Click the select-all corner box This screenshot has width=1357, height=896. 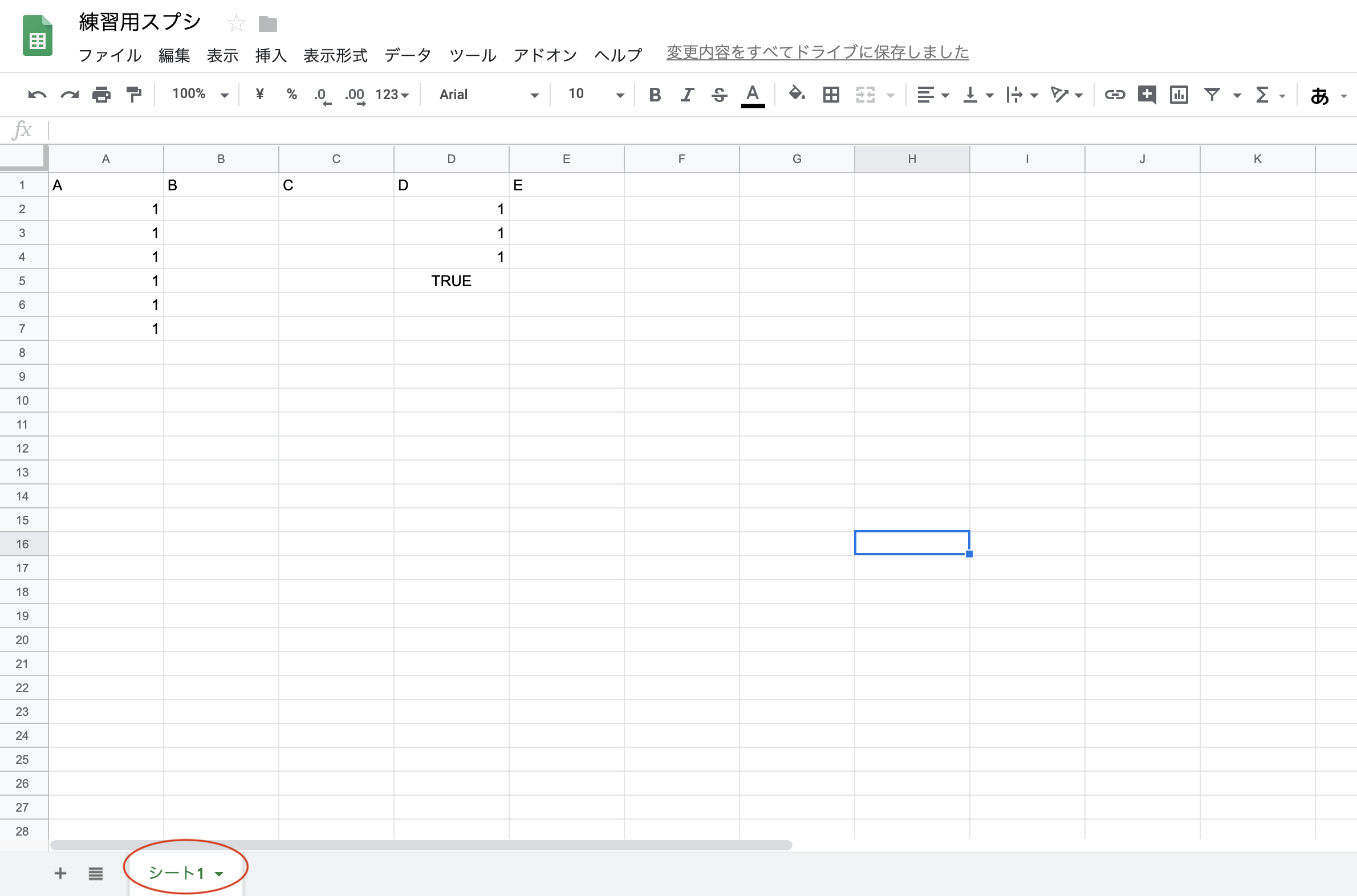click(23, 158)
